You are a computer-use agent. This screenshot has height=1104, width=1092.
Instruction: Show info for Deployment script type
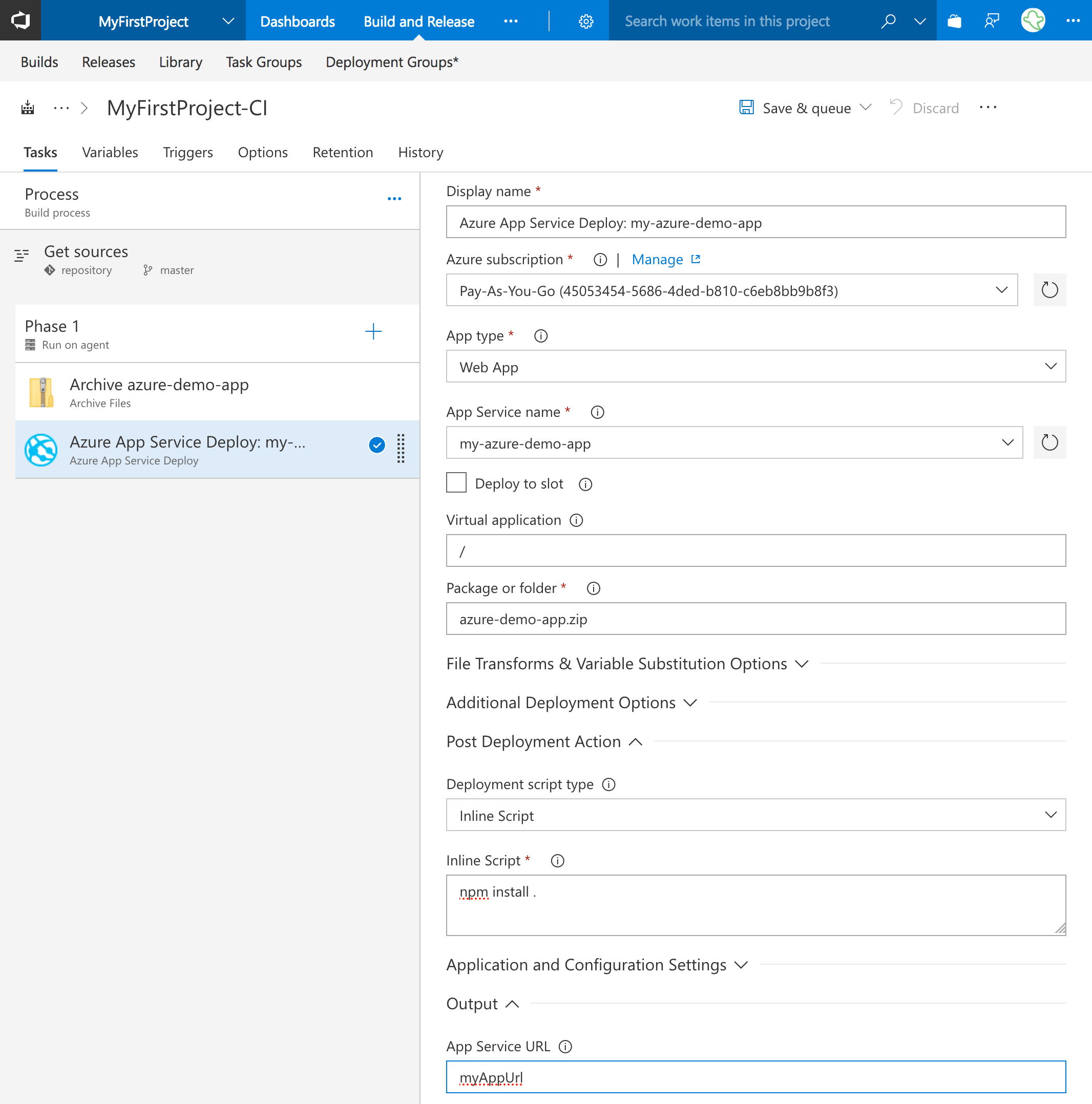[609, 784]
